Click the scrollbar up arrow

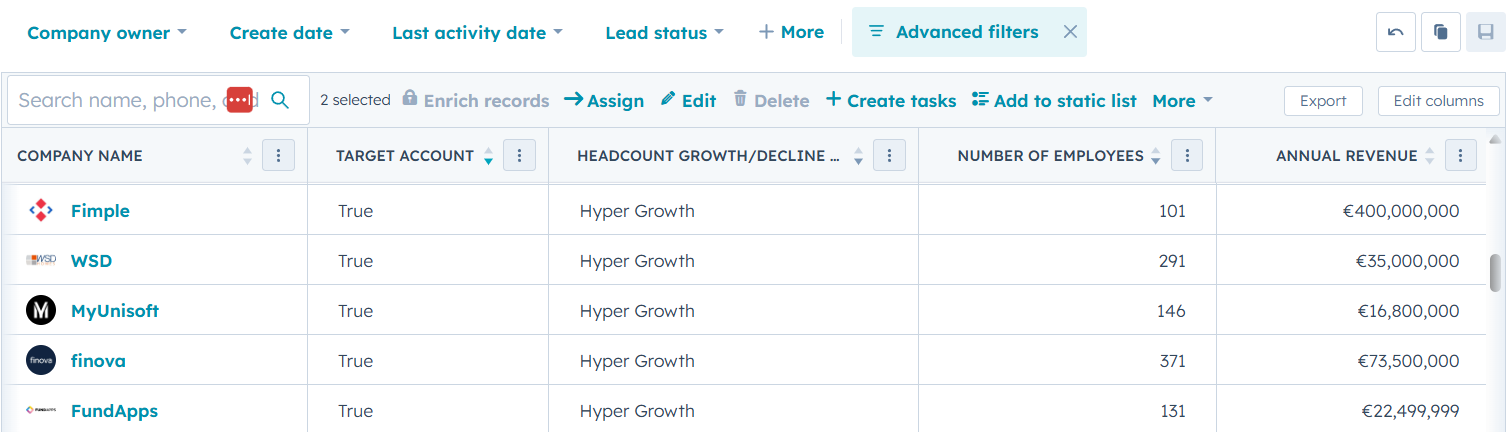click(x=1495, y=139)
